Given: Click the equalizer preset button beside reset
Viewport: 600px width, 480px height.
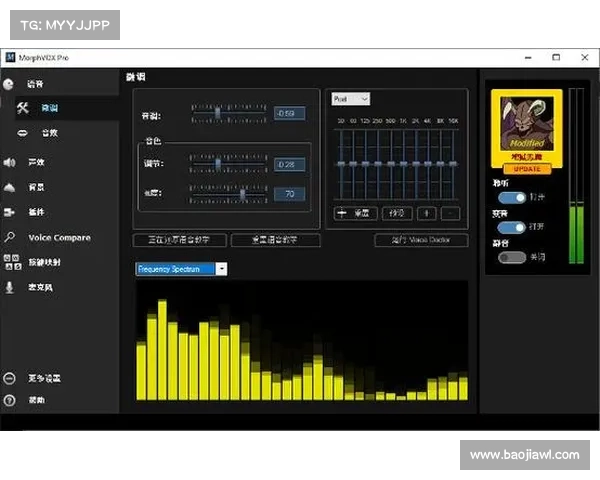Looking at the screenshot, I should point(397,213).
